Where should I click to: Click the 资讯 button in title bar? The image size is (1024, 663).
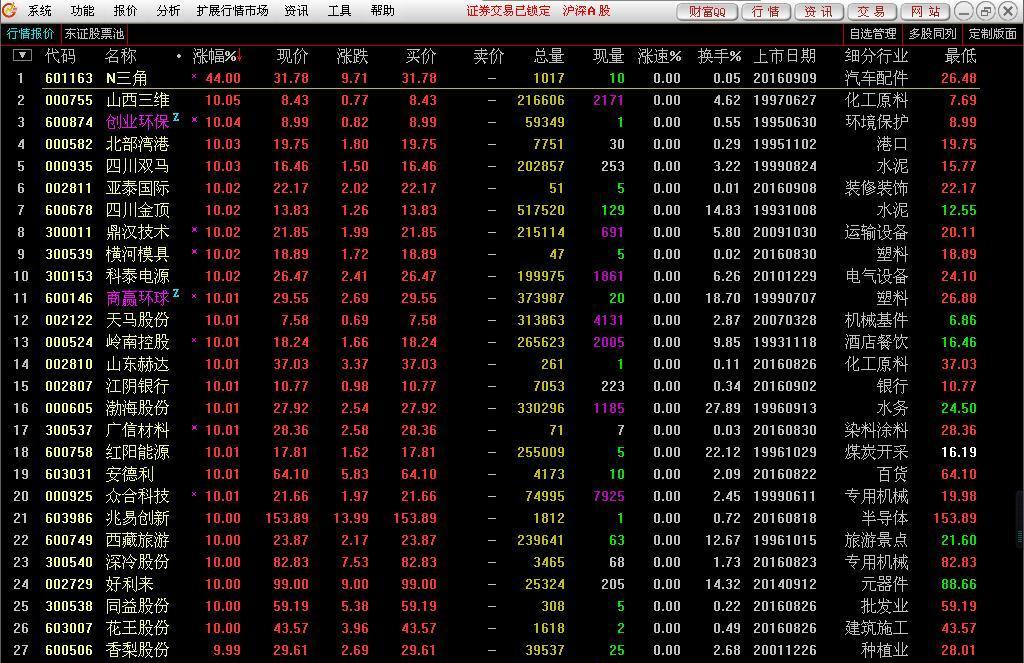click(x=819, y=11)
